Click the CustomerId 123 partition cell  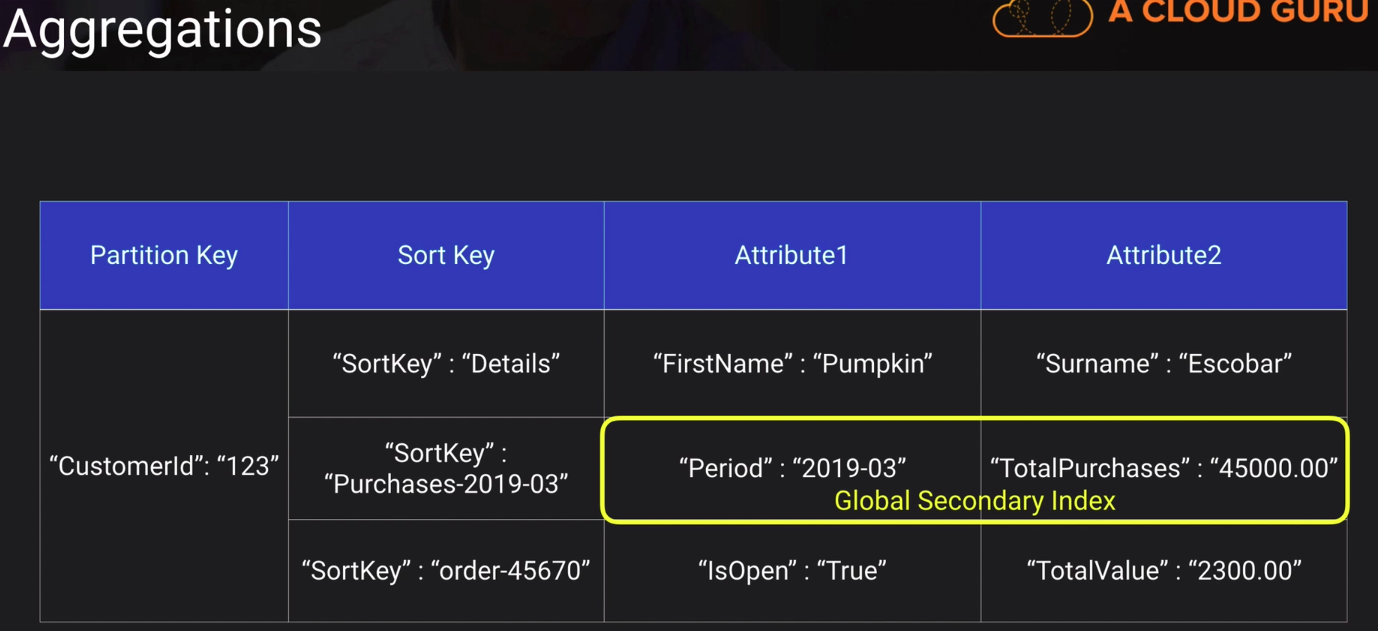[164, 465]
